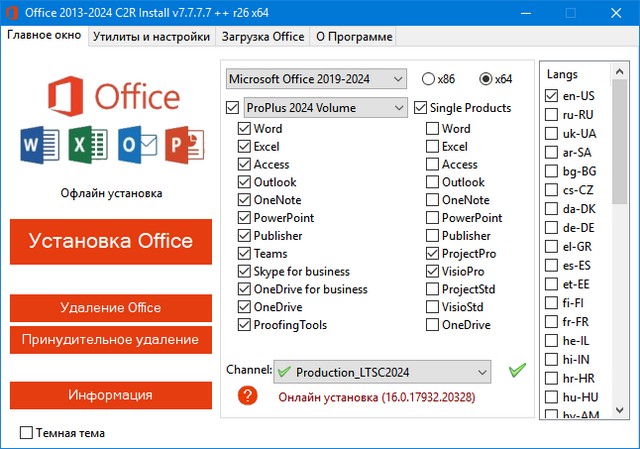Uncheck the Teams checkbox under ProPlus

coord(245,254)
